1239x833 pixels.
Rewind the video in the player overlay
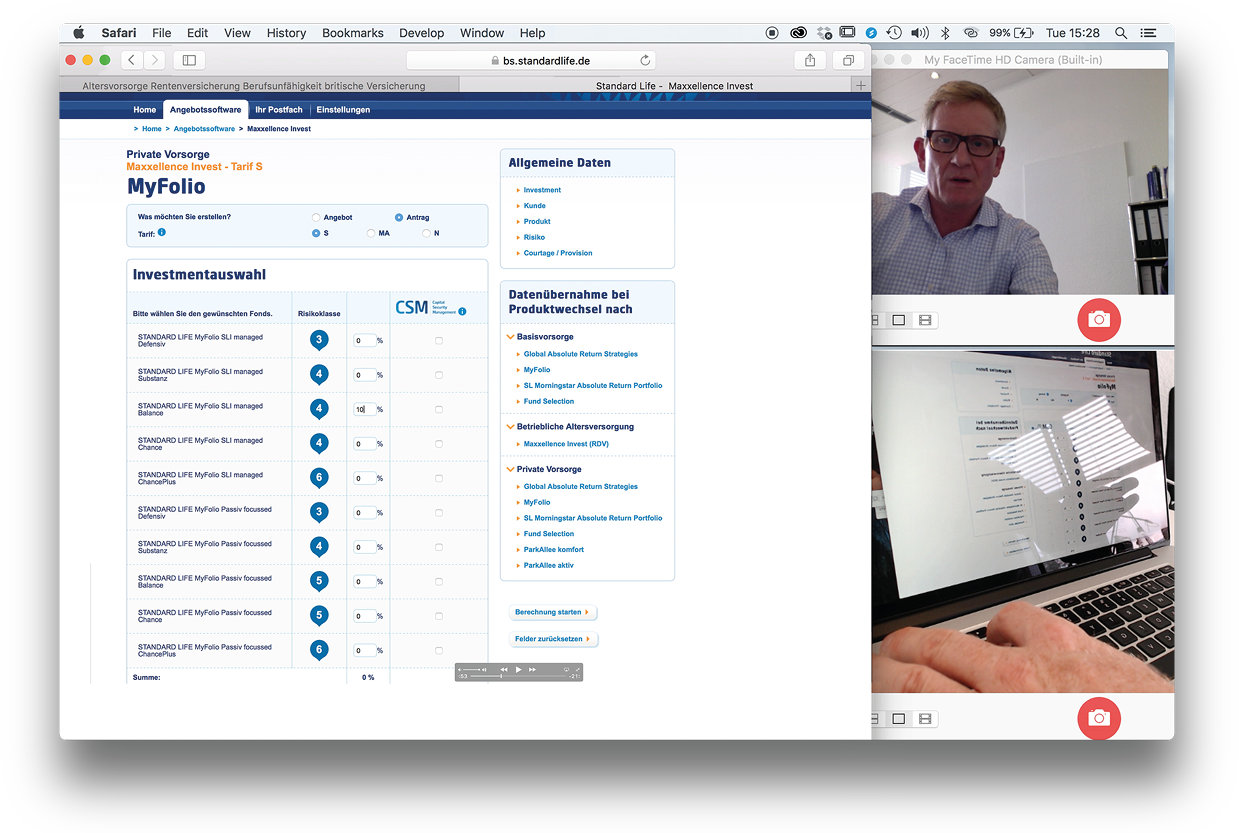(x=504, y=669)
